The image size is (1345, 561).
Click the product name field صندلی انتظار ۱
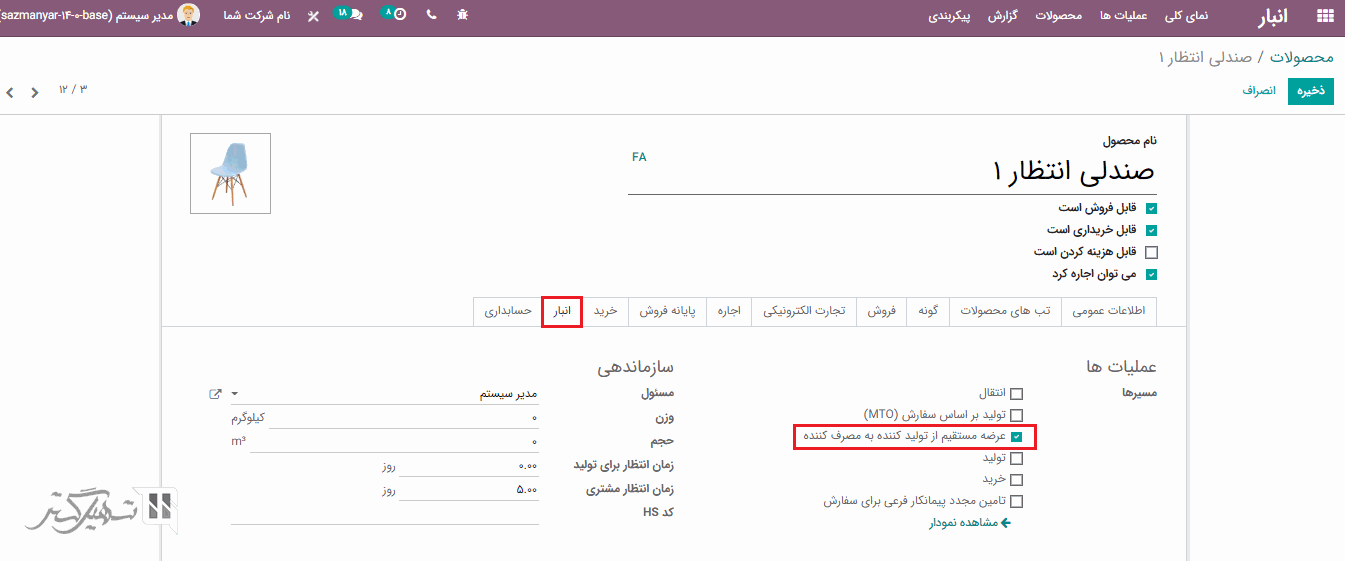[892, 172]
